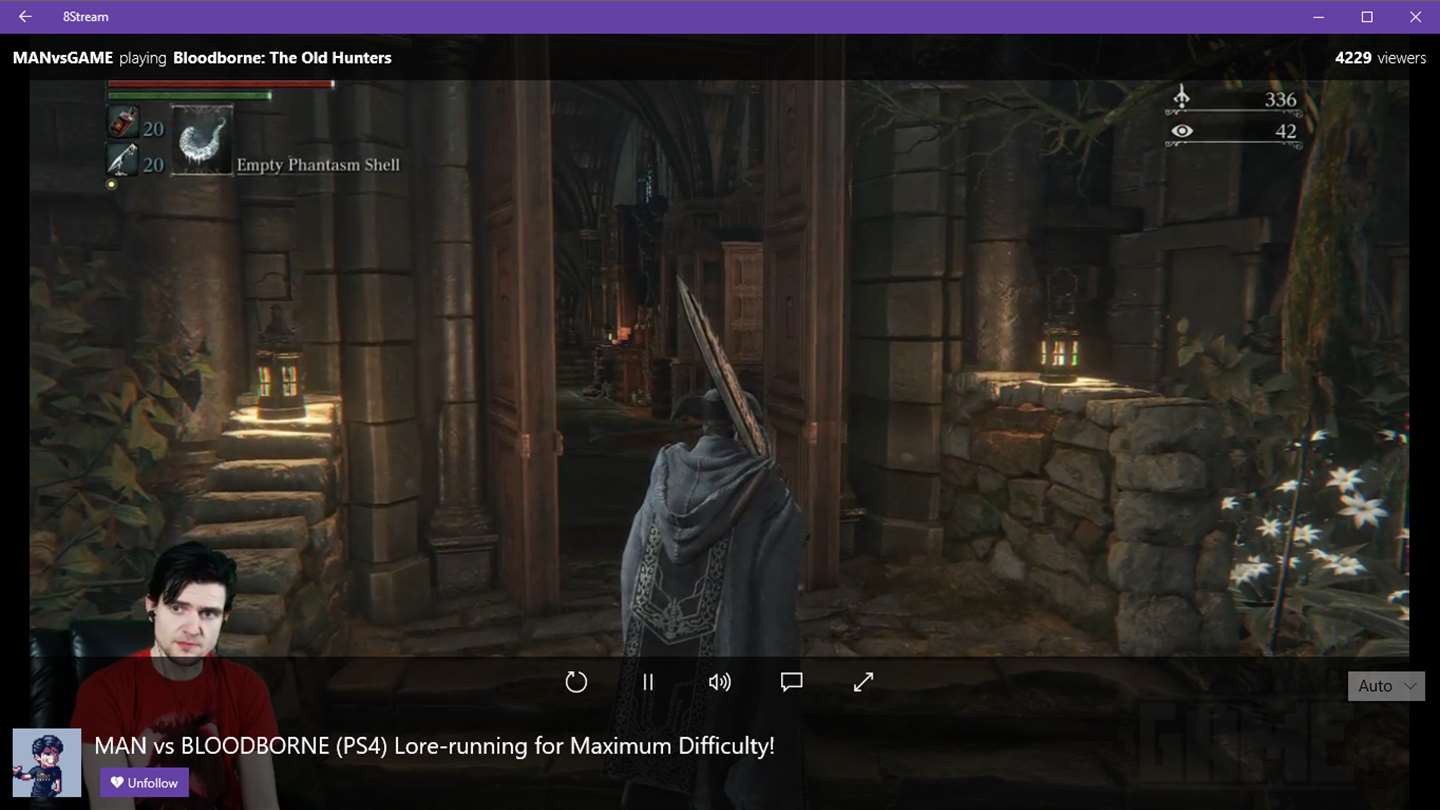Screen dimensions: 1440x810
Task: Select the 8Stream app title
Action: [x=86, y=17]
